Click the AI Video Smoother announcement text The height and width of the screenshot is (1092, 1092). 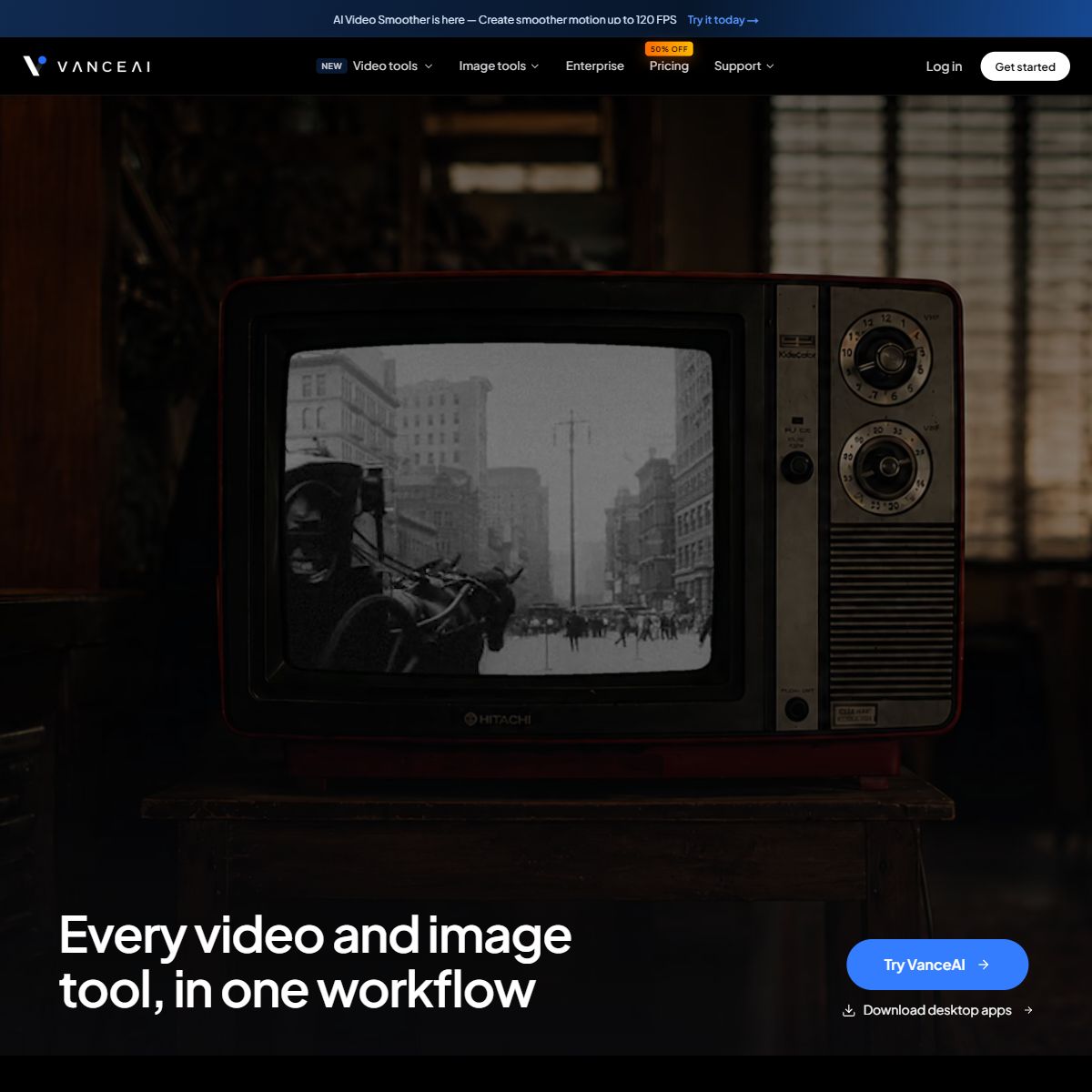coord(505,19)
